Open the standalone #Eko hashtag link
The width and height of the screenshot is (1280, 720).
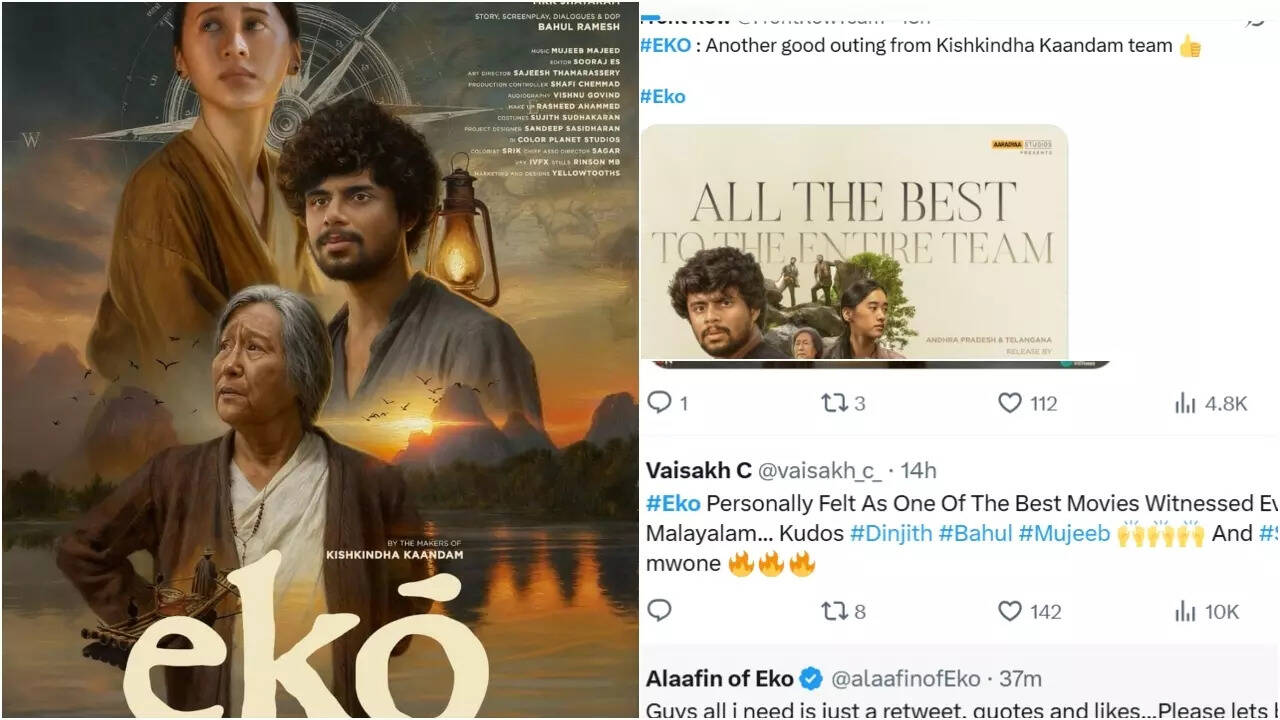tap(663, 96)
